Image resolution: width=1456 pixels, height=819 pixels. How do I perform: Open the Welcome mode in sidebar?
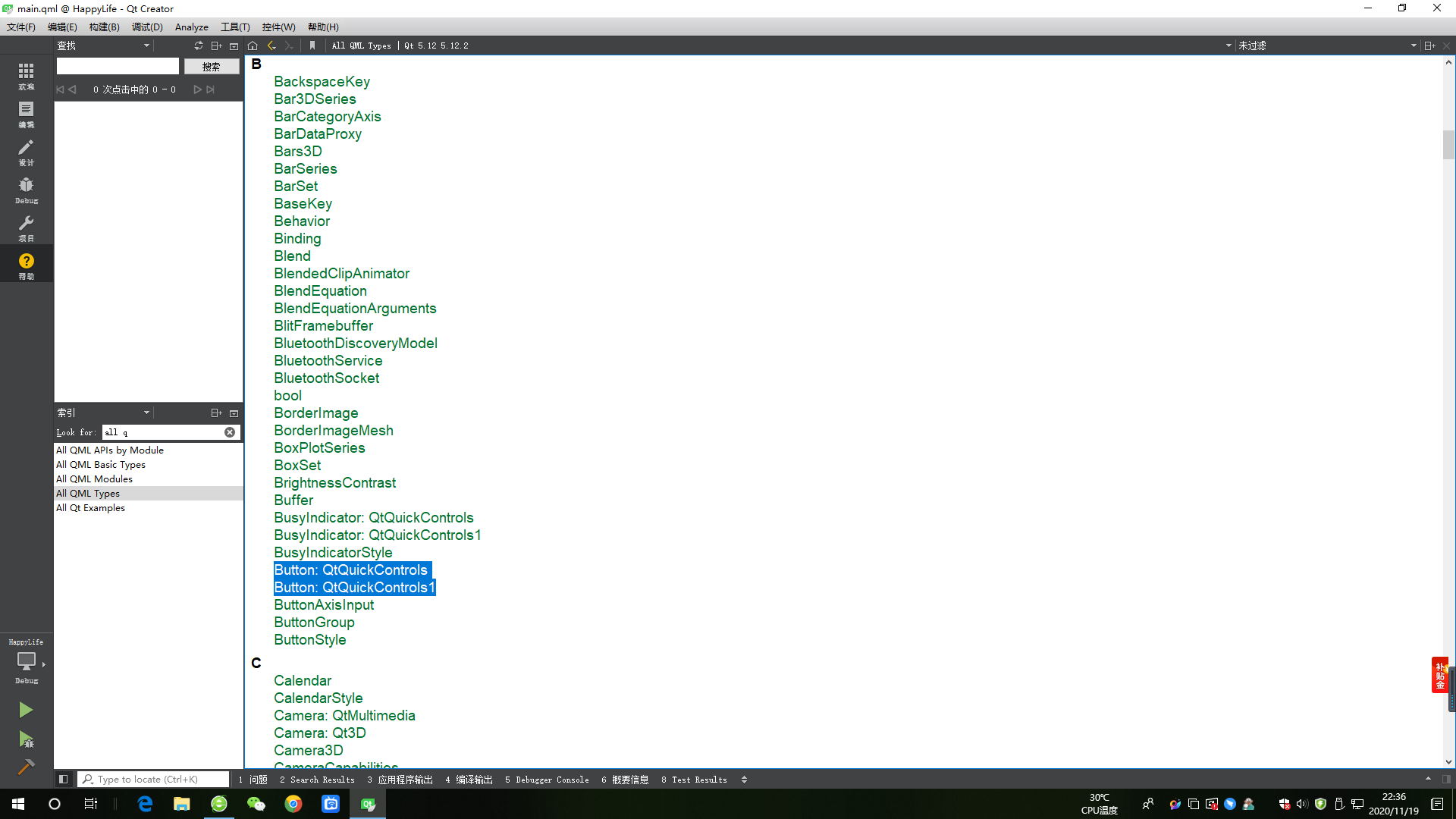pyautogui.click(x=26, y=75)
